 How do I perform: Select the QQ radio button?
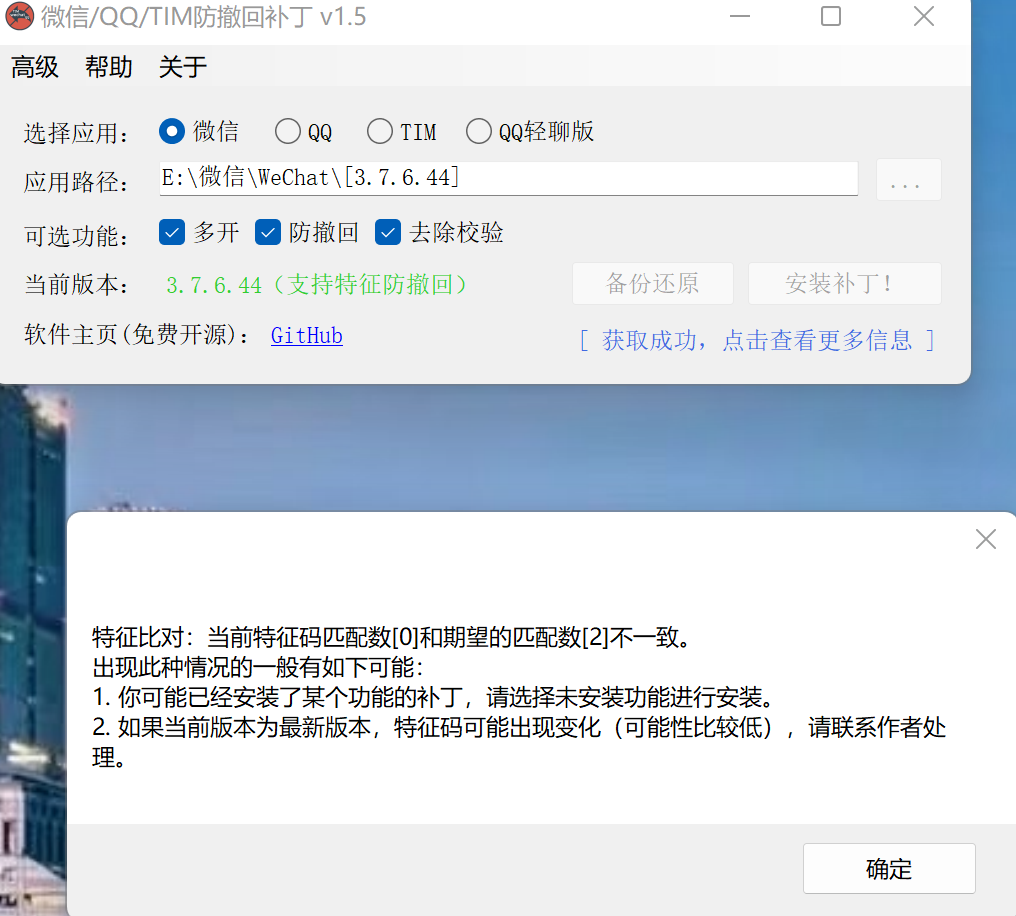(303, 132)
